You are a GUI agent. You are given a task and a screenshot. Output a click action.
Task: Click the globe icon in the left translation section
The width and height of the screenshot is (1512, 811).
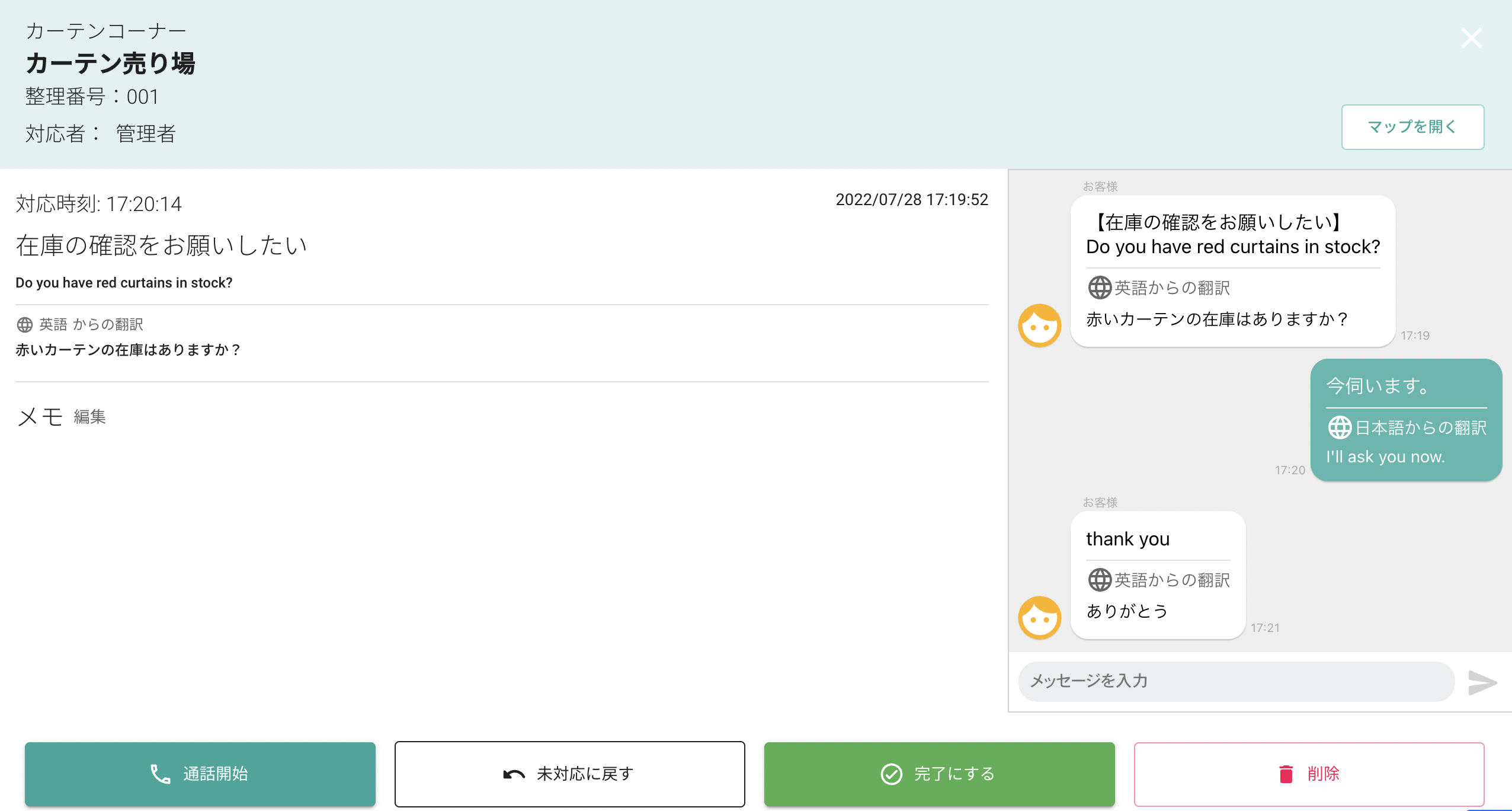25,325
